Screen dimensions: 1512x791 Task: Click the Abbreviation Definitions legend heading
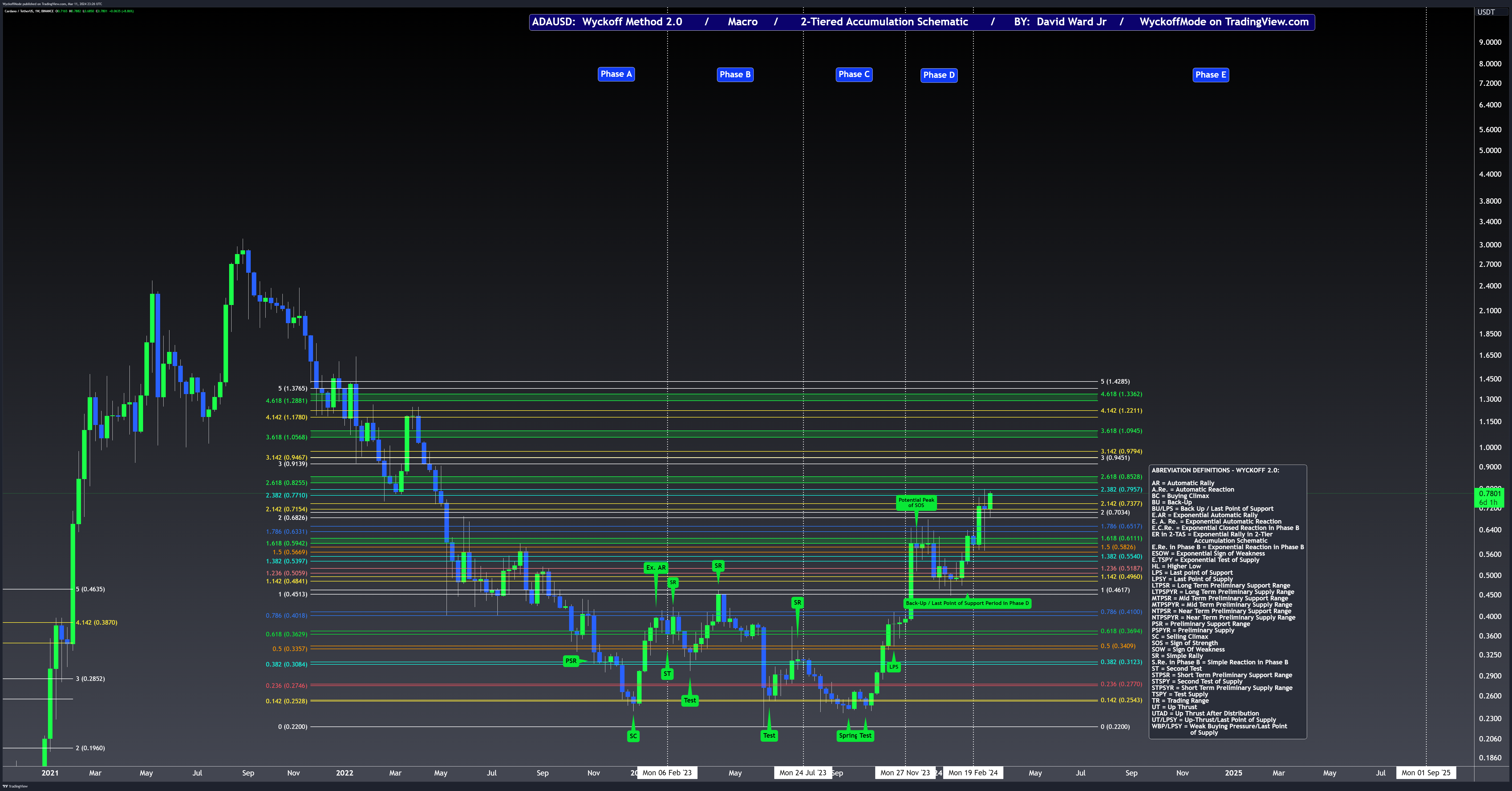tap(1215, 470)
